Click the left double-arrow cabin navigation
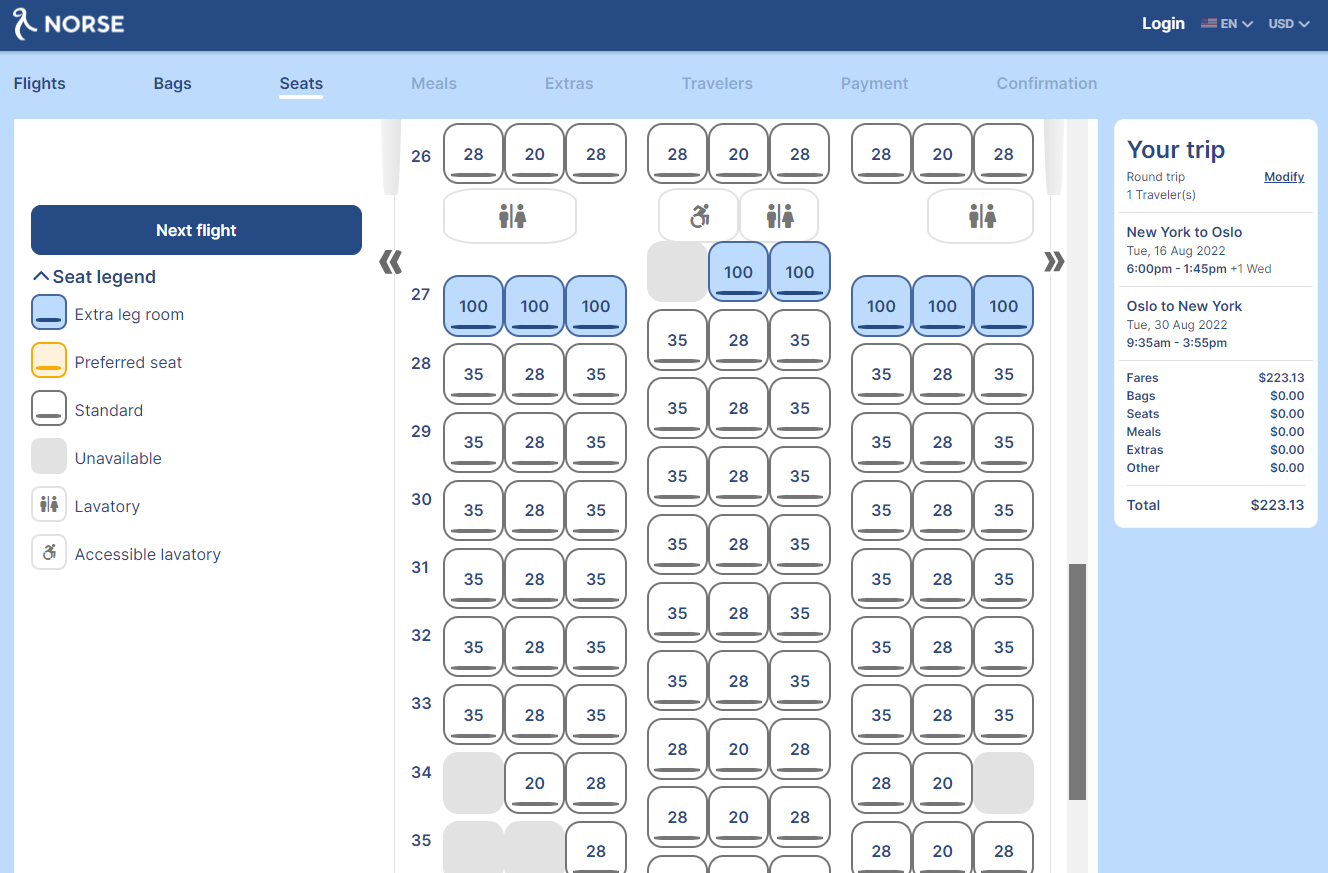 point(390,262)
